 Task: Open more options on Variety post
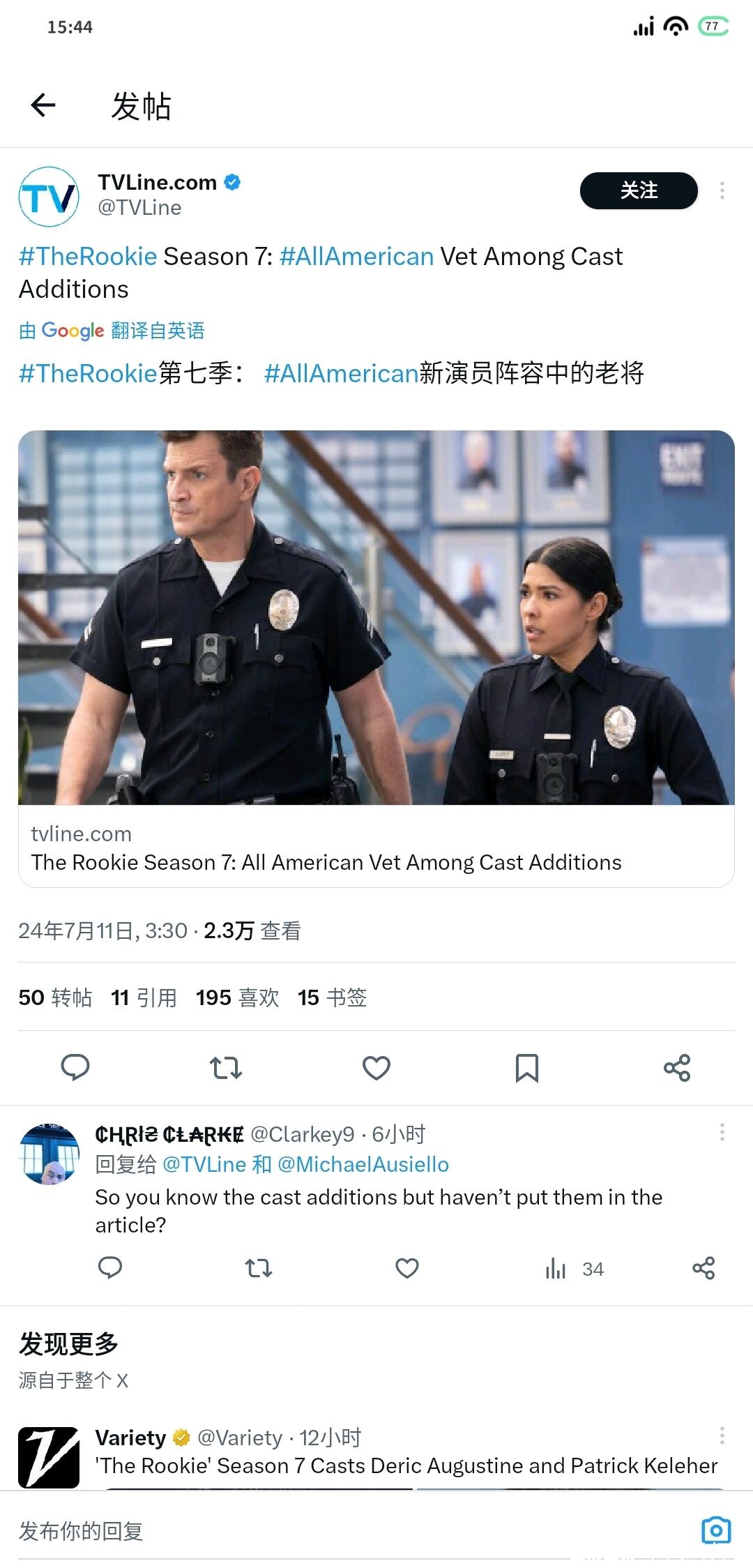pos(722,1436)
